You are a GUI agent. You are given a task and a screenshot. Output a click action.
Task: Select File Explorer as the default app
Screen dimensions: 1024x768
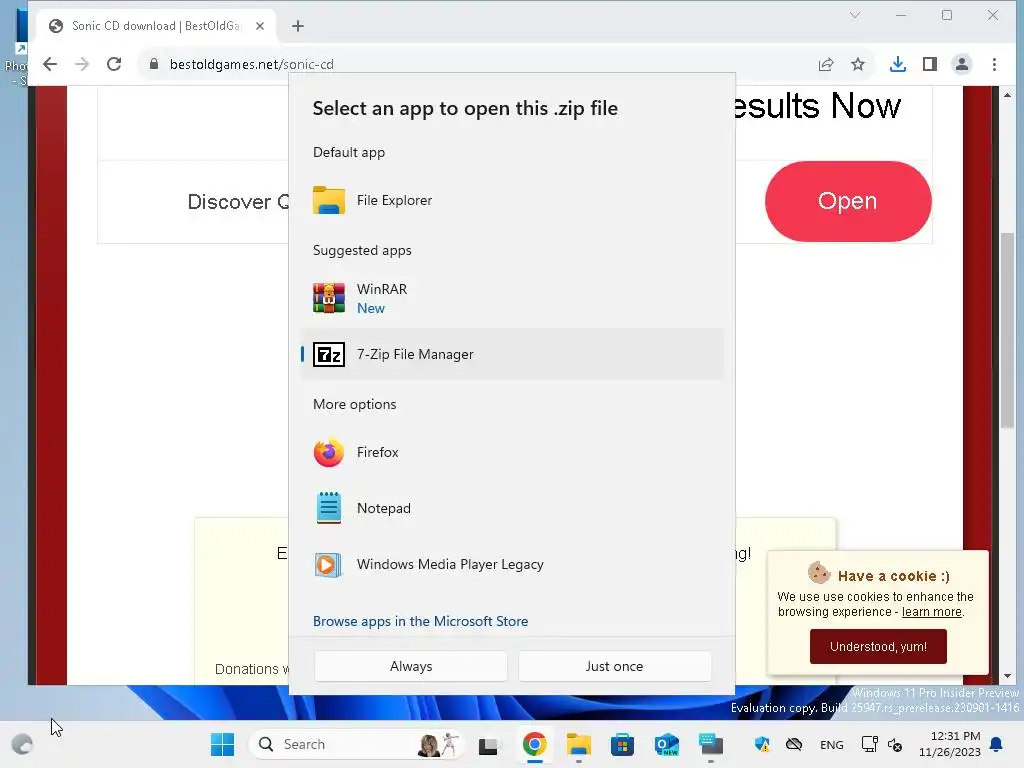[512, 200]
